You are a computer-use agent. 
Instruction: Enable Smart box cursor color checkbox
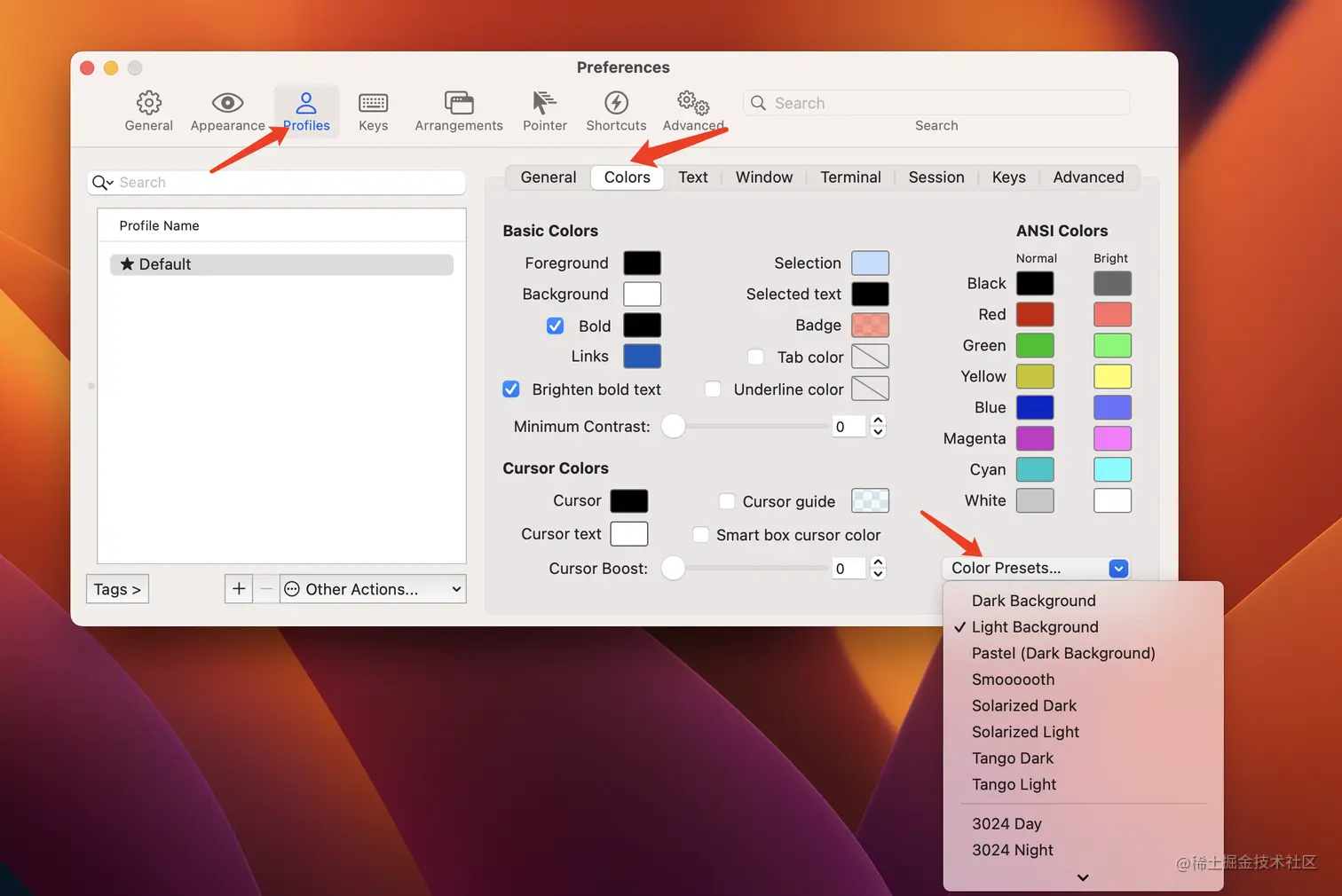700,535
